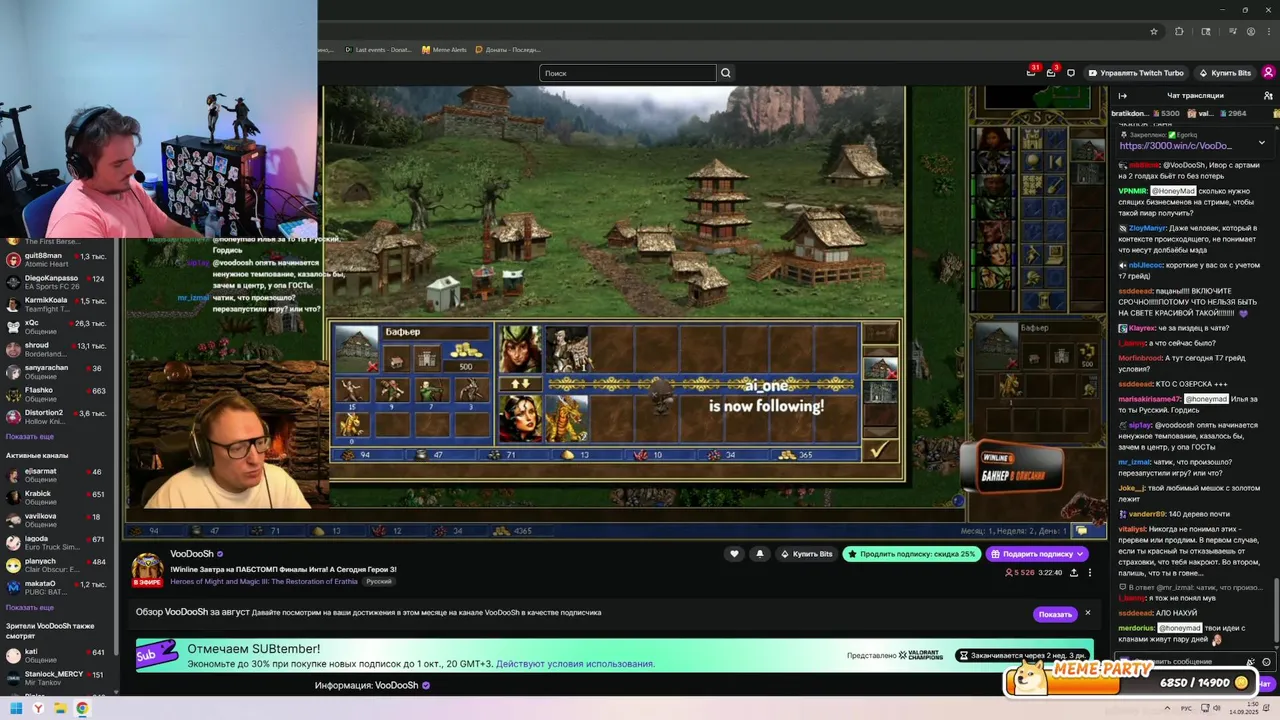This screenshot has width=1280, height=720.
Task: Click Русский language tag
Action: pos(379,581)
